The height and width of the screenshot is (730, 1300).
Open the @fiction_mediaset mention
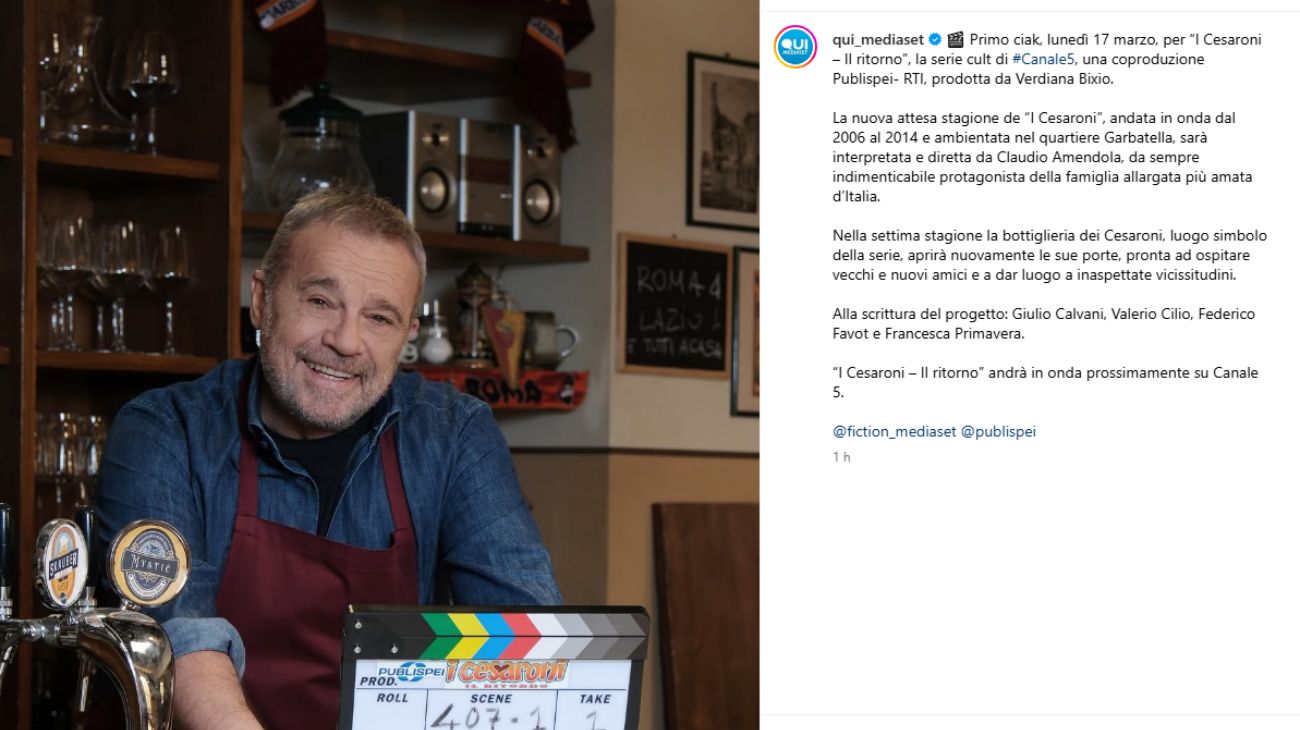[x=893, y=432]
